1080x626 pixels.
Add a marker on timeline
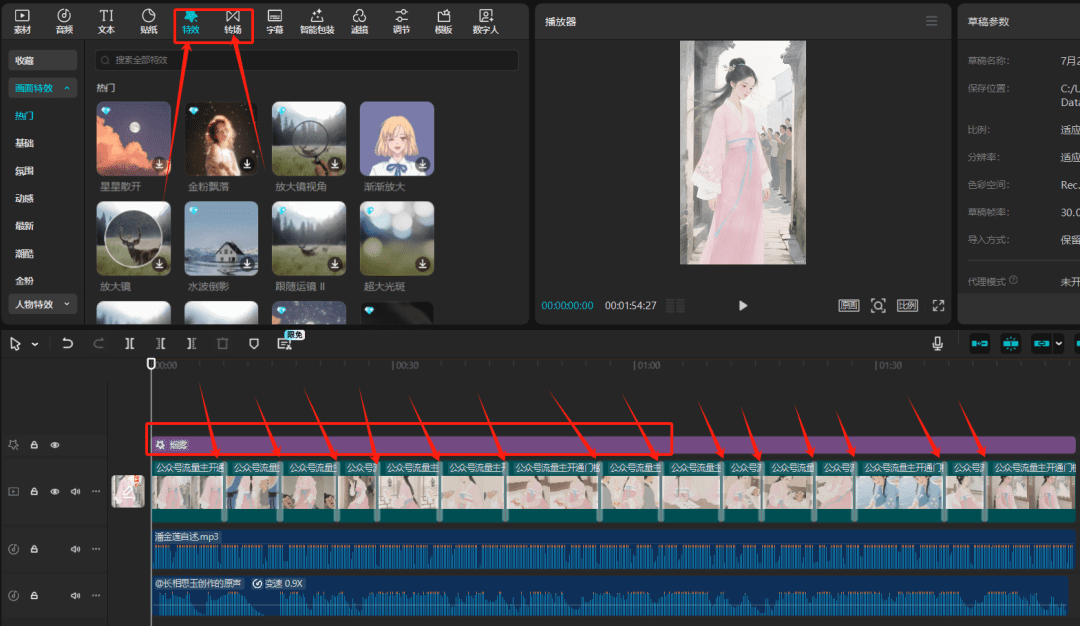point(254,344)
